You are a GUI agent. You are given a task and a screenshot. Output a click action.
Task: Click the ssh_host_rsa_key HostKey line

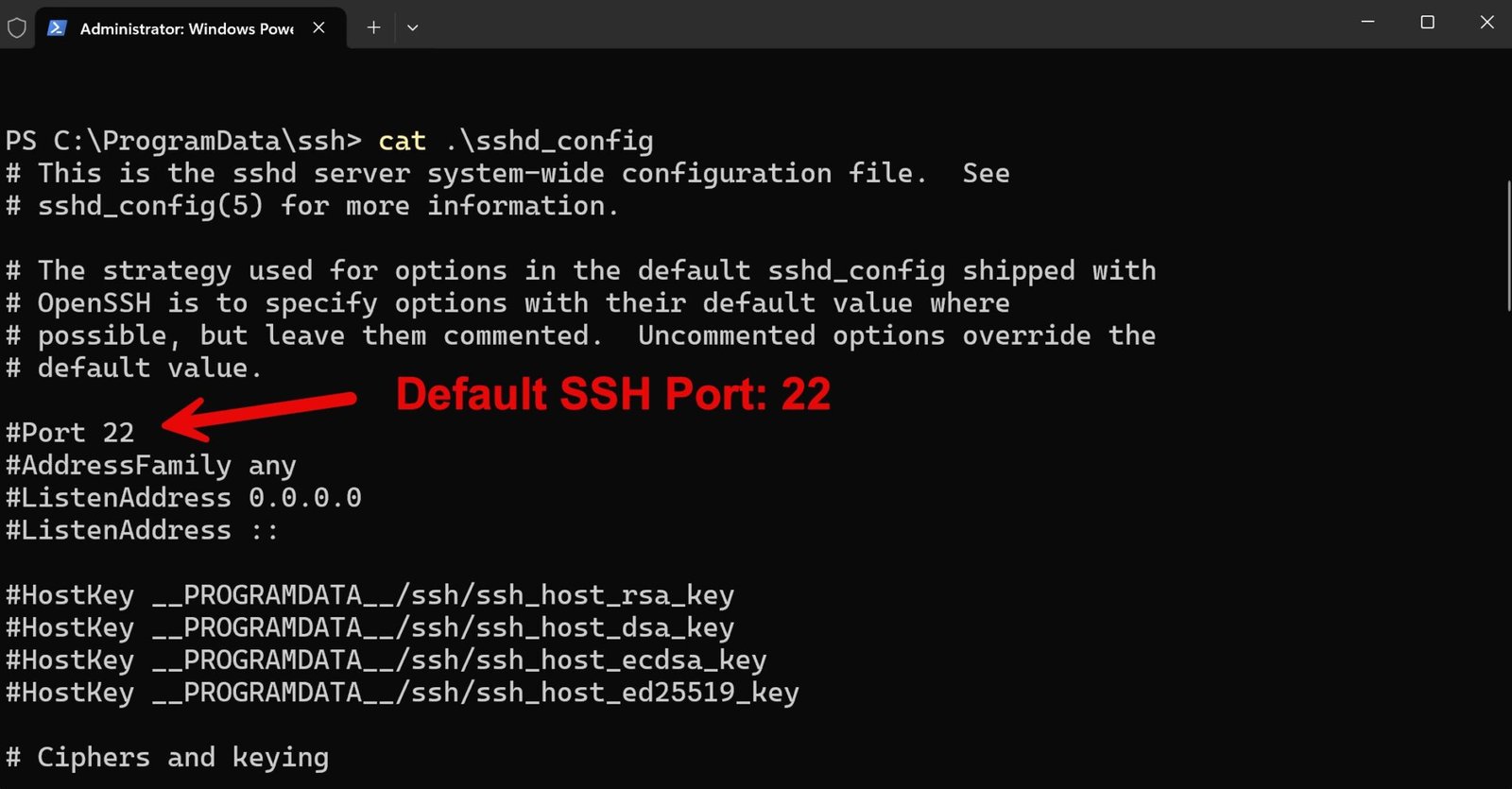coord(370,594)
